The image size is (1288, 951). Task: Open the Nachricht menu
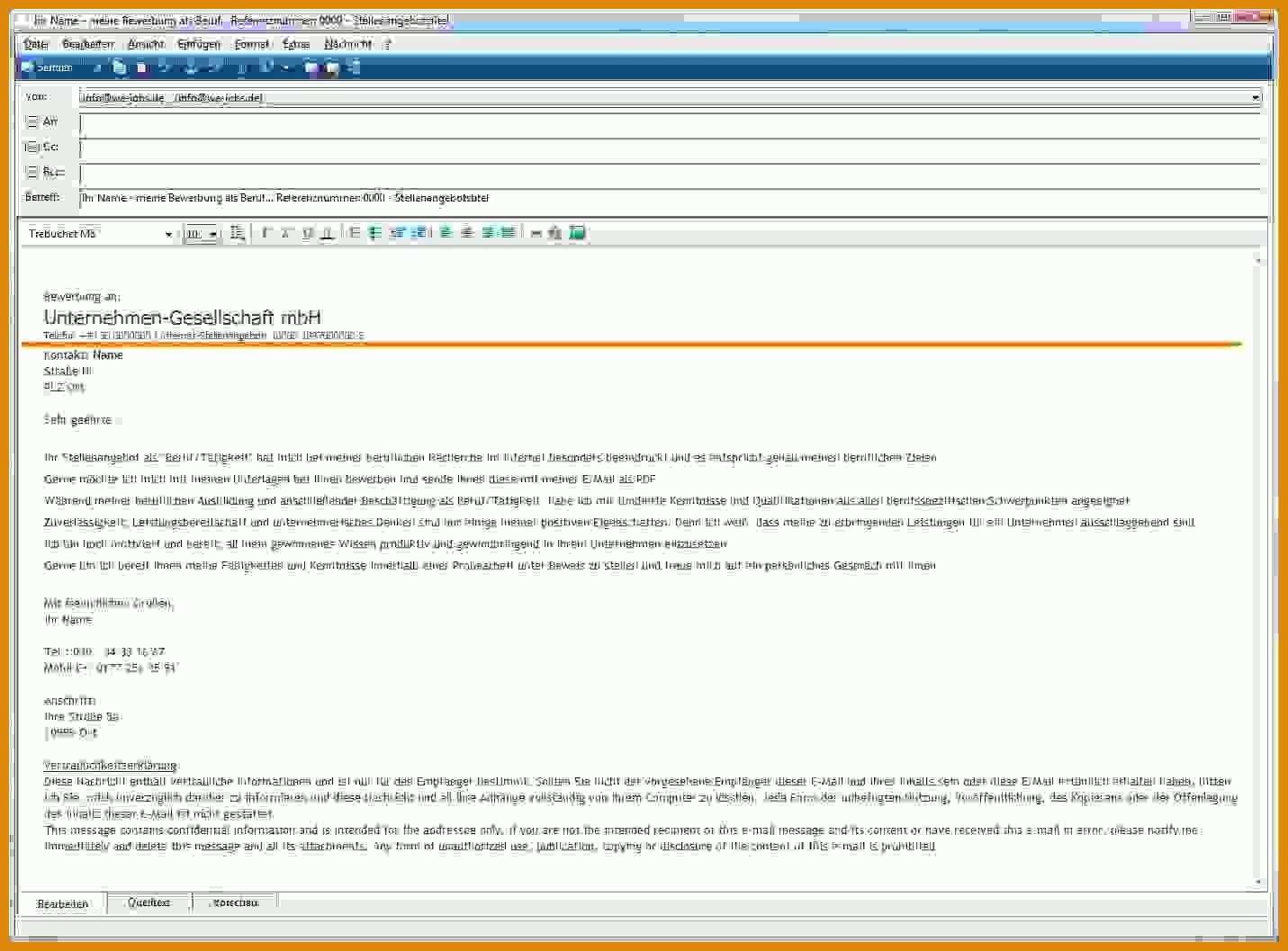point(348,44)
